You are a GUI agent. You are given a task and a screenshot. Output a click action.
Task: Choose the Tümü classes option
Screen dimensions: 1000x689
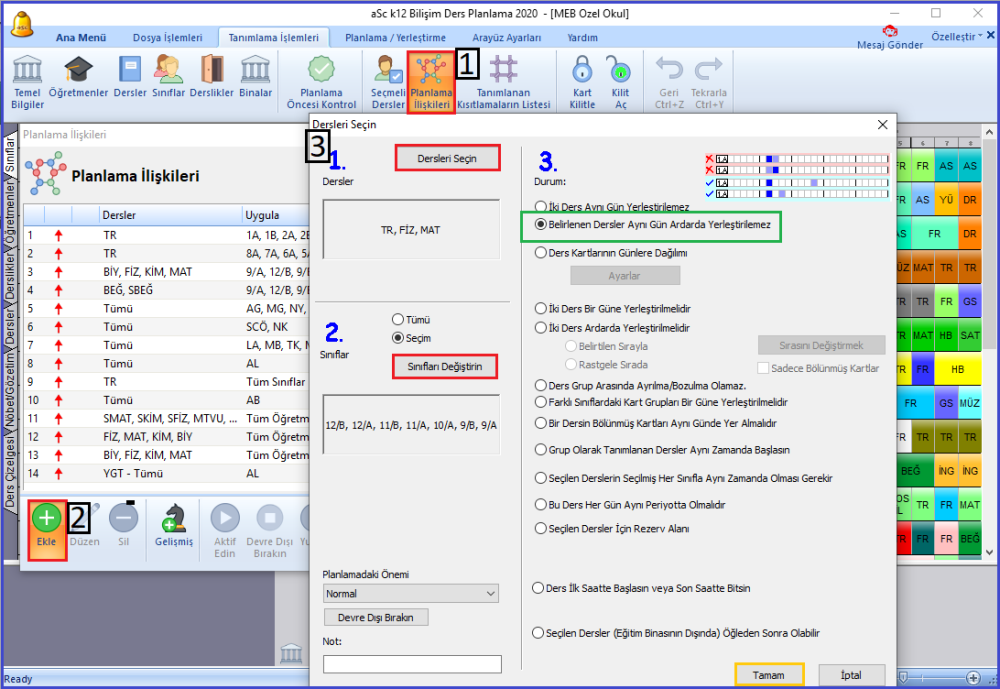tap(398, 320)
